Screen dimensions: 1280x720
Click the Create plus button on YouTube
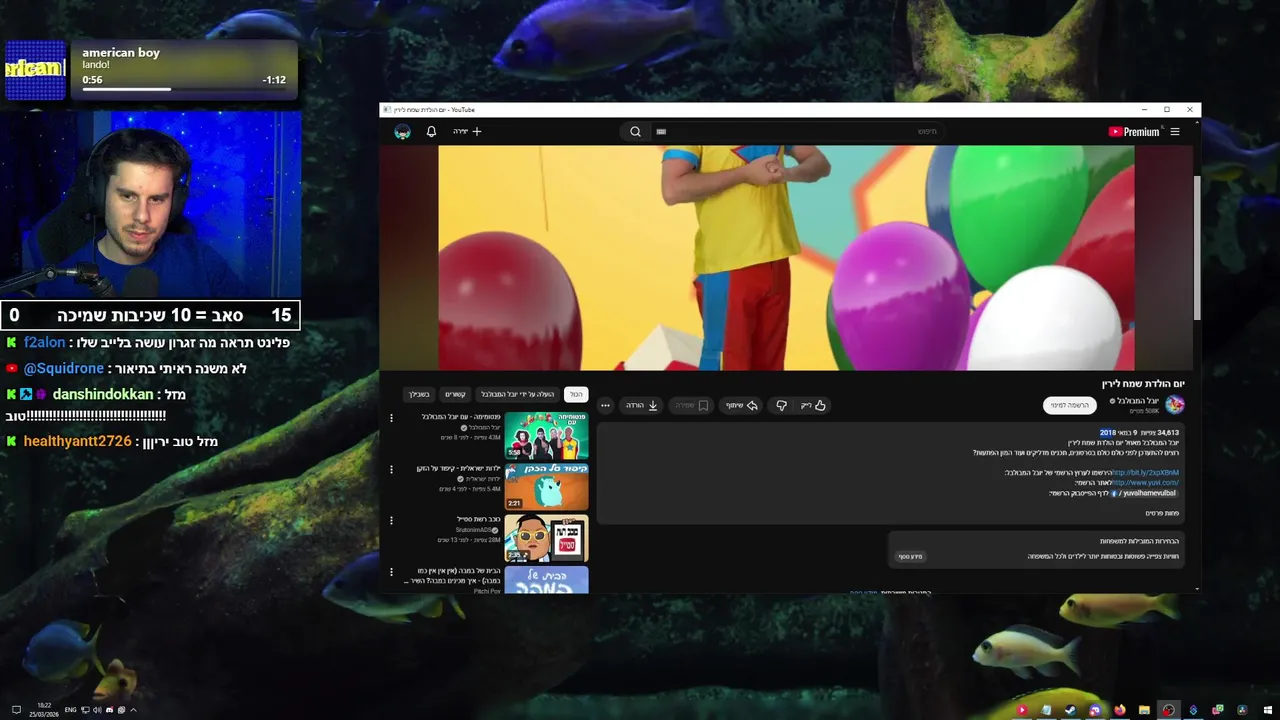click(468, 131)
